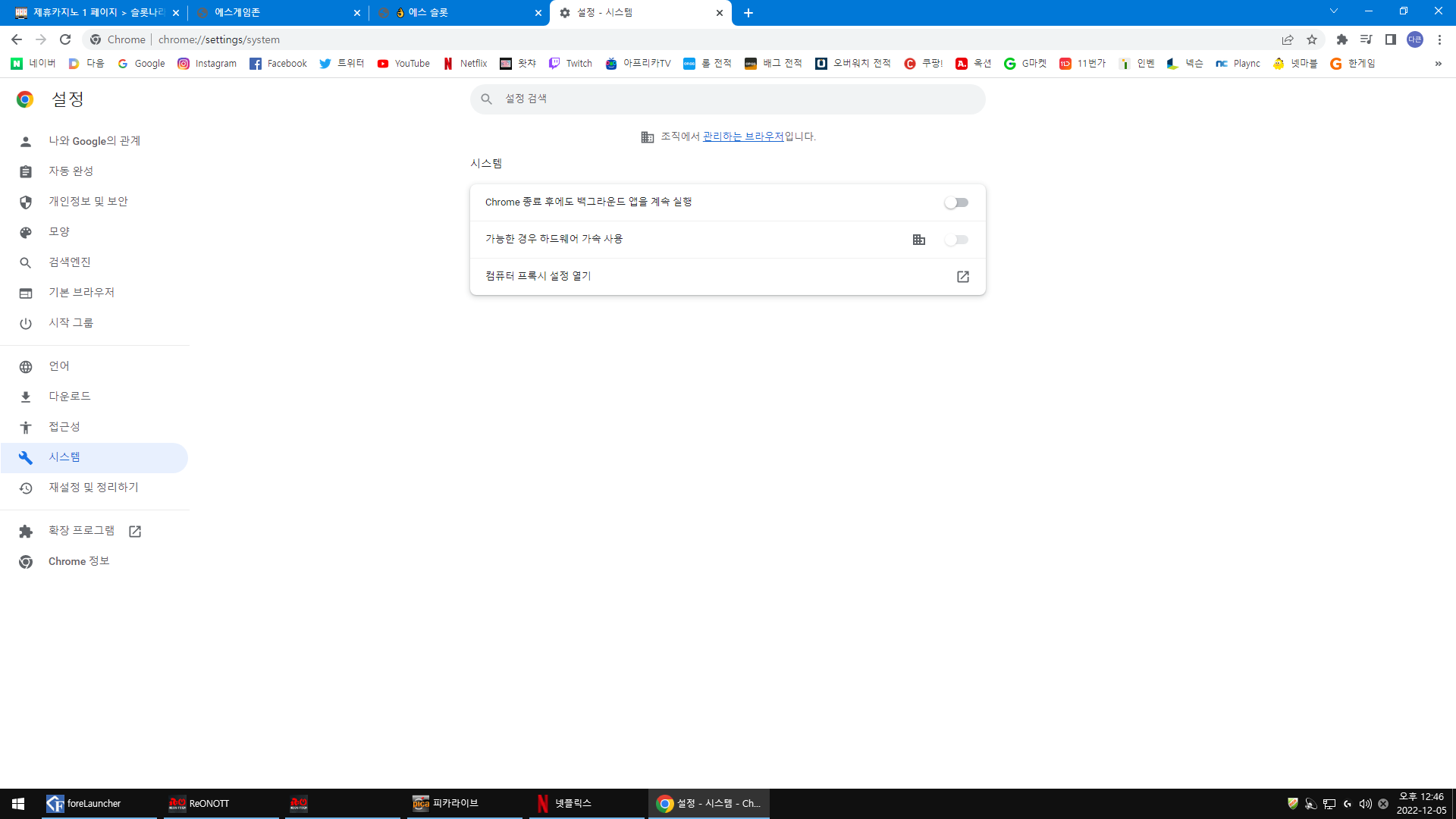Go back to the previous page
The width and height of the screenshot is (1456, 819).
[x=17, y=39]
